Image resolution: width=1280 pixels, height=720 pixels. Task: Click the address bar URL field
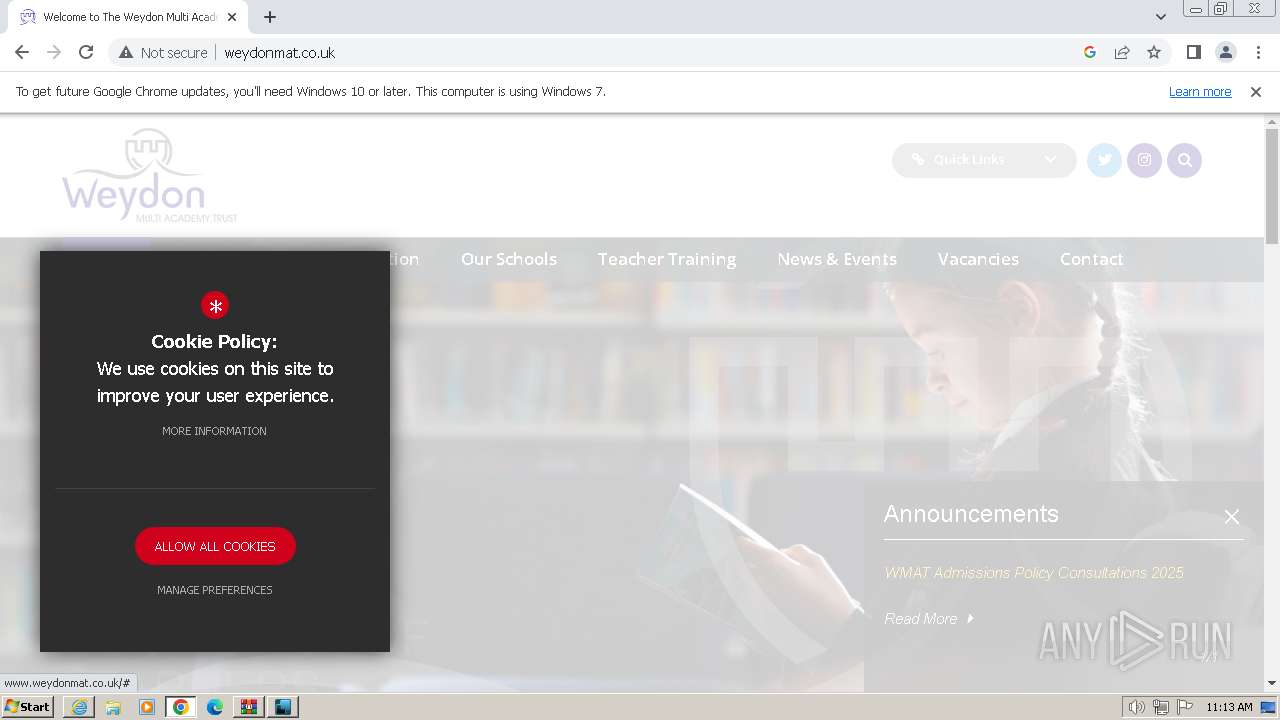click(x=640, y=52)
